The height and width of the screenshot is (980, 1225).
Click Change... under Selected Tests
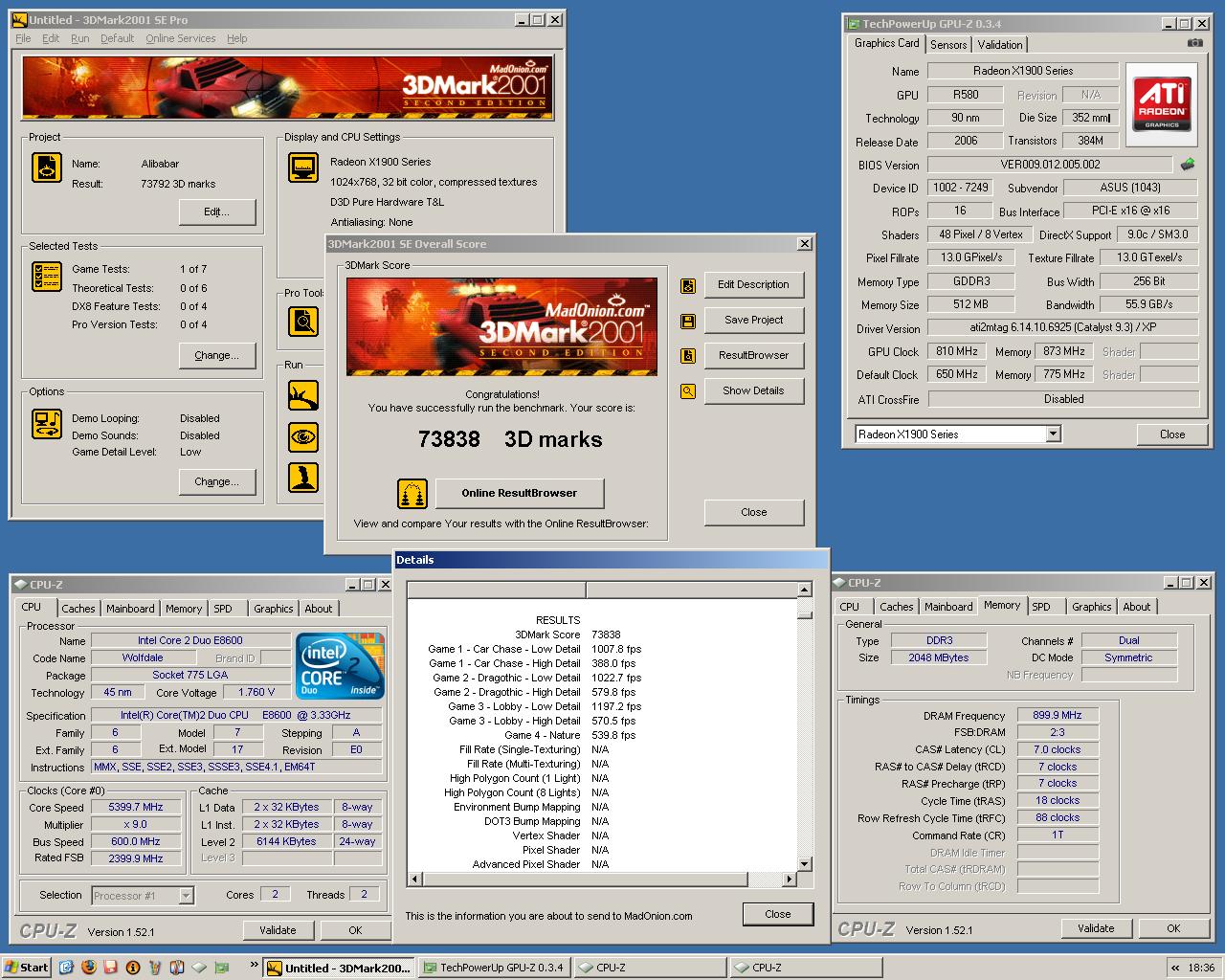pos(216,355)
